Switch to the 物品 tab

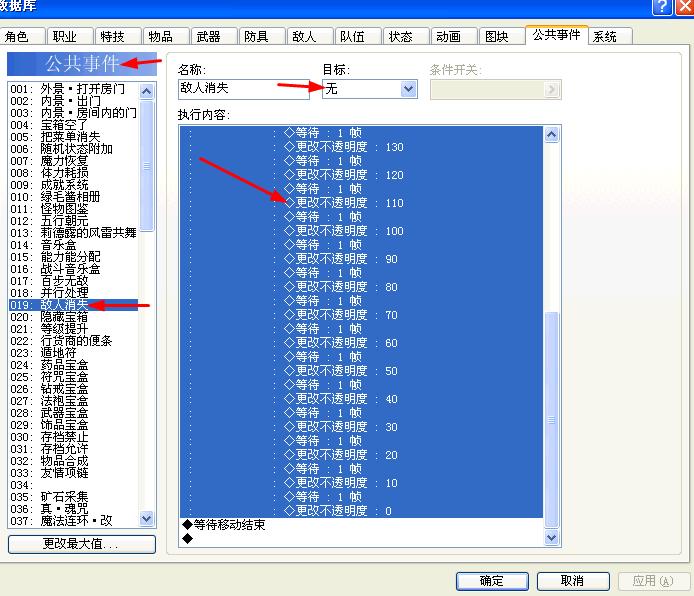click(x=166, y=36)
